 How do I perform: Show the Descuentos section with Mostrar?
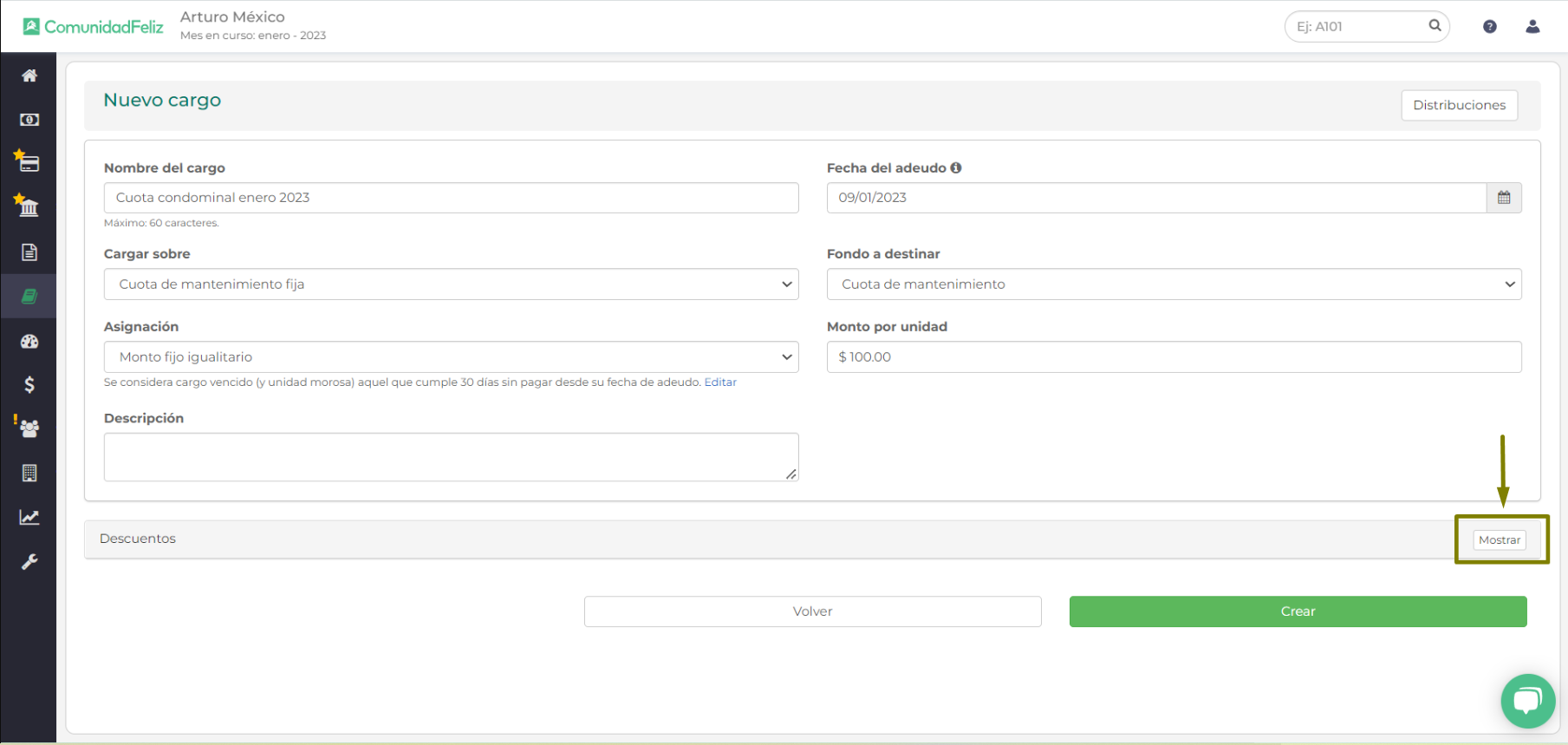pos(1499,540)
